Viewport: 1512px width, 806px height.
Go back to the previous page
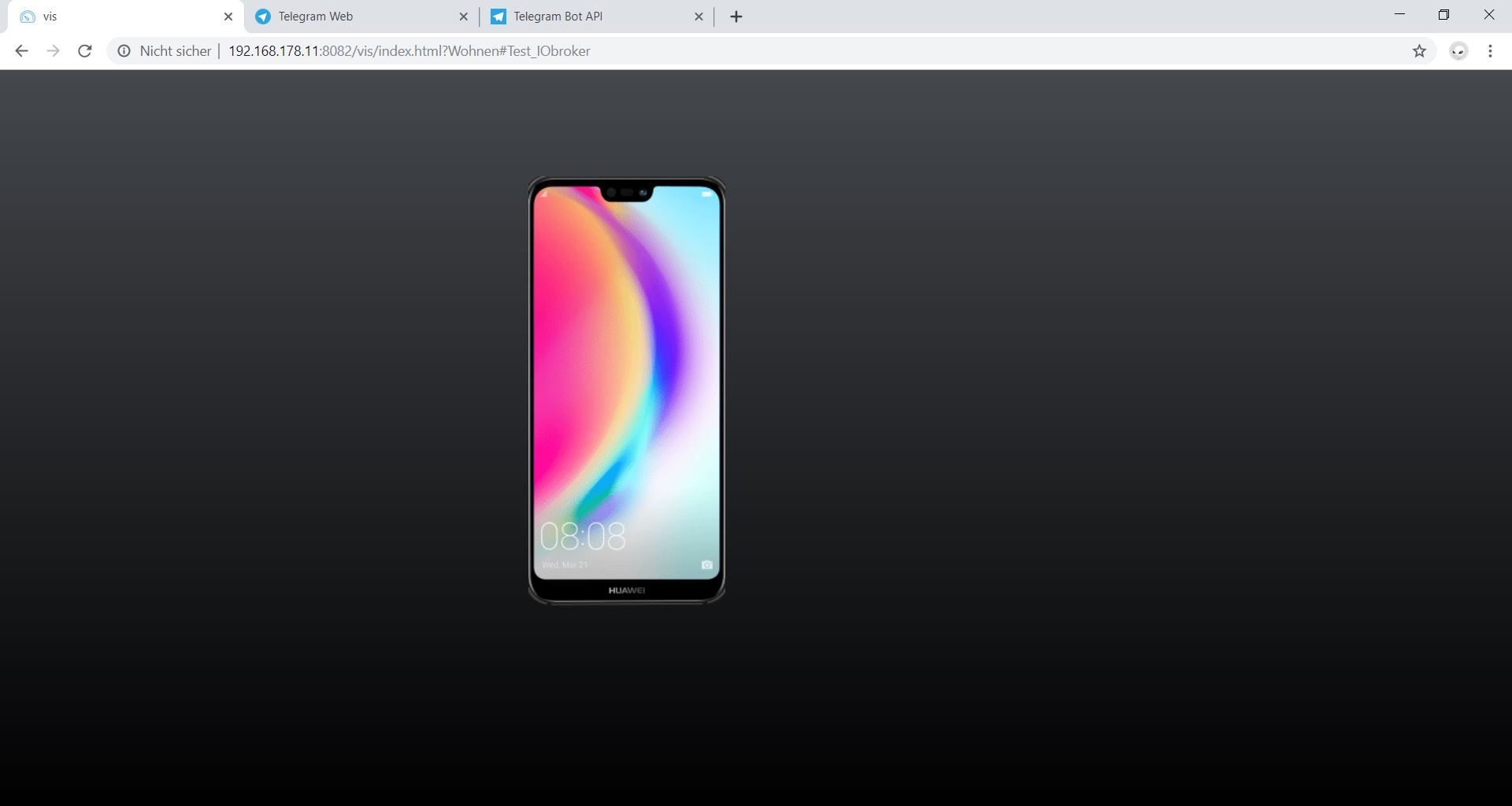click(21, 51)
